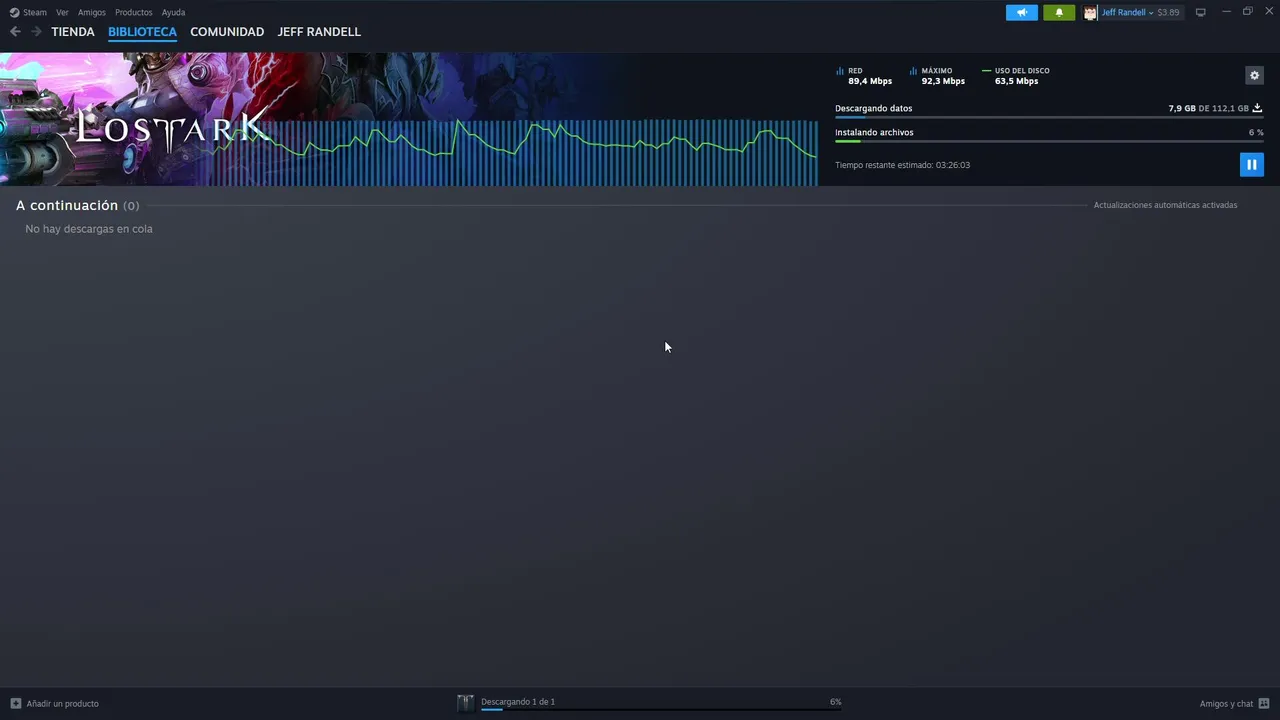Open the announcements megaphone button
This screenshot has height=720, width=1280.
(x=1022, y=12)
